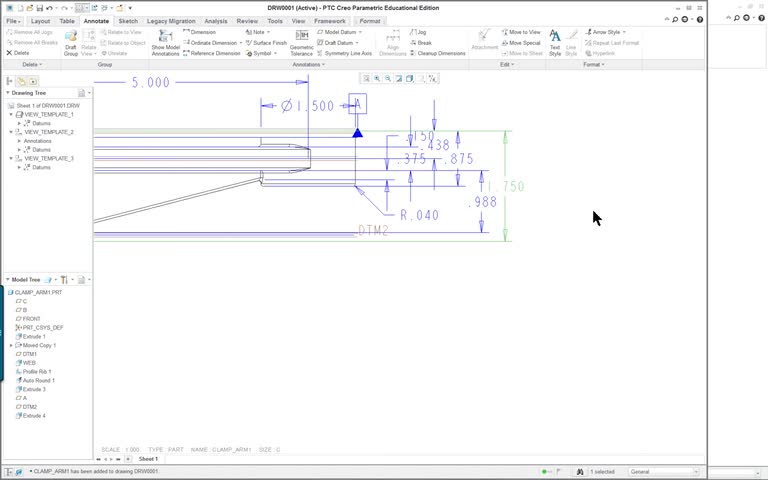Screen dimensions: 768x480
Task: Open the Symbol dropdown arrow
Action: (275, 53)
